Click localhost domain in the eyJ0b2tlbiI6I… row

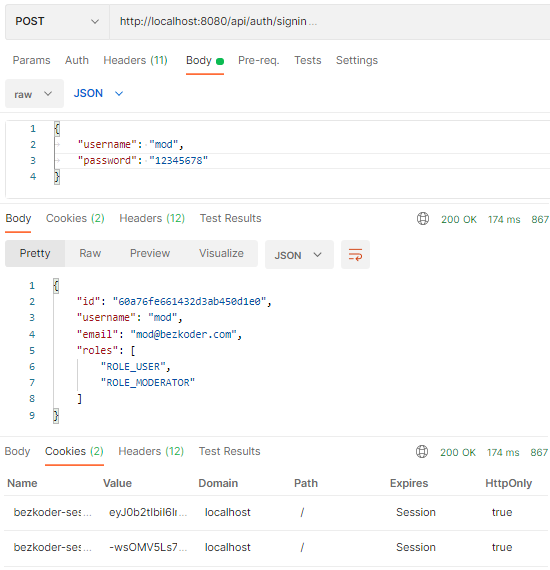click(x=228, y=512)
